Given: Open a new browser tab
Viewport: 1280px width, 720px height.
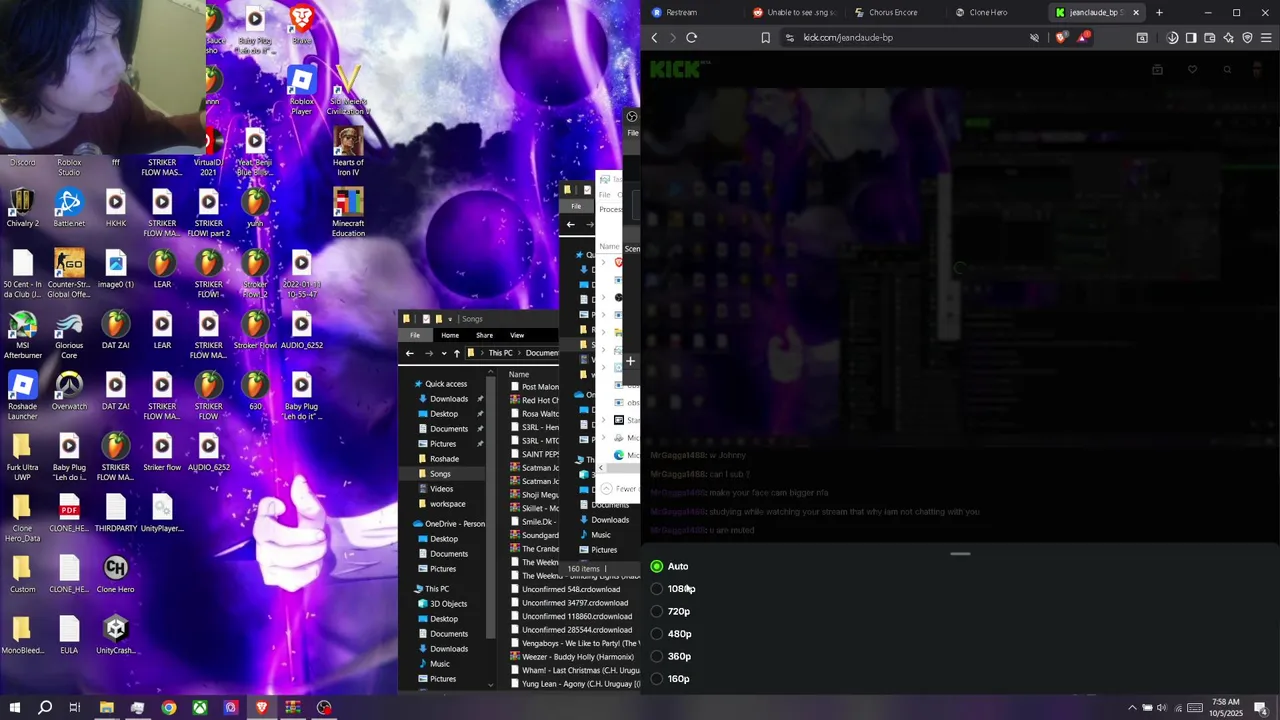Looking at the screenshot, I should 1159,12.
